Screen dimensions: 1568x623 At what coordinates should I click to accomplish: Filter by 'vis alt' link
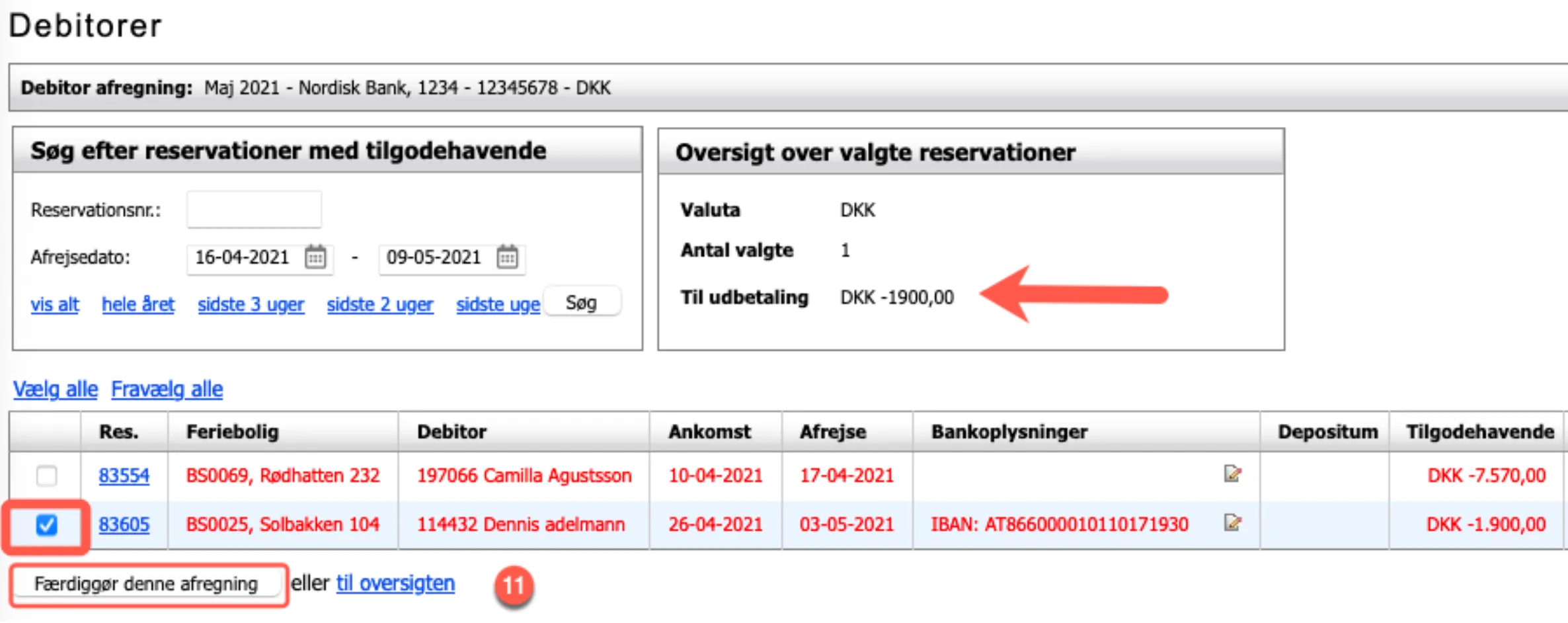click(x=55, y=304)
